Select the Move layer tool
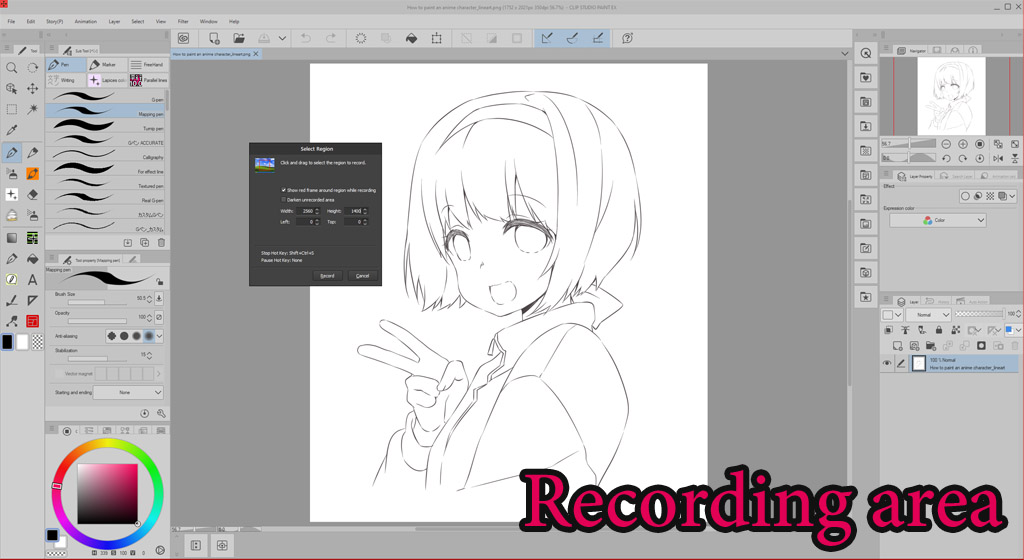This screenshot has width=1024, height=560. pos(33,88)
